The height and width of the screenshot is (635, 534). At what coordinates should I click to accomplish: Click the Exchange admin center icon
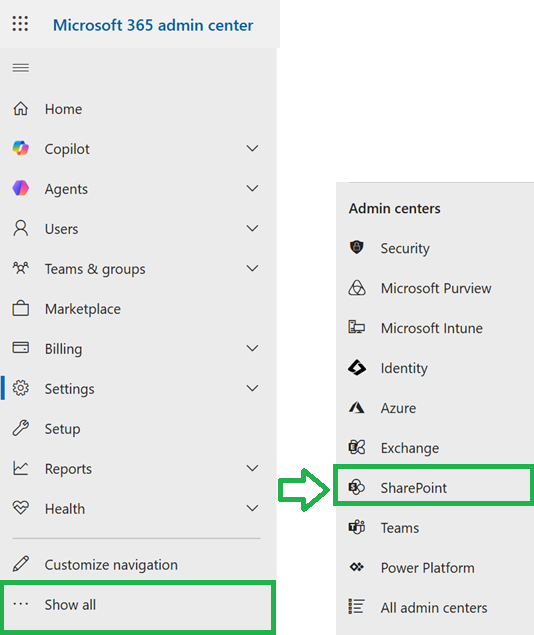(357, 447)
